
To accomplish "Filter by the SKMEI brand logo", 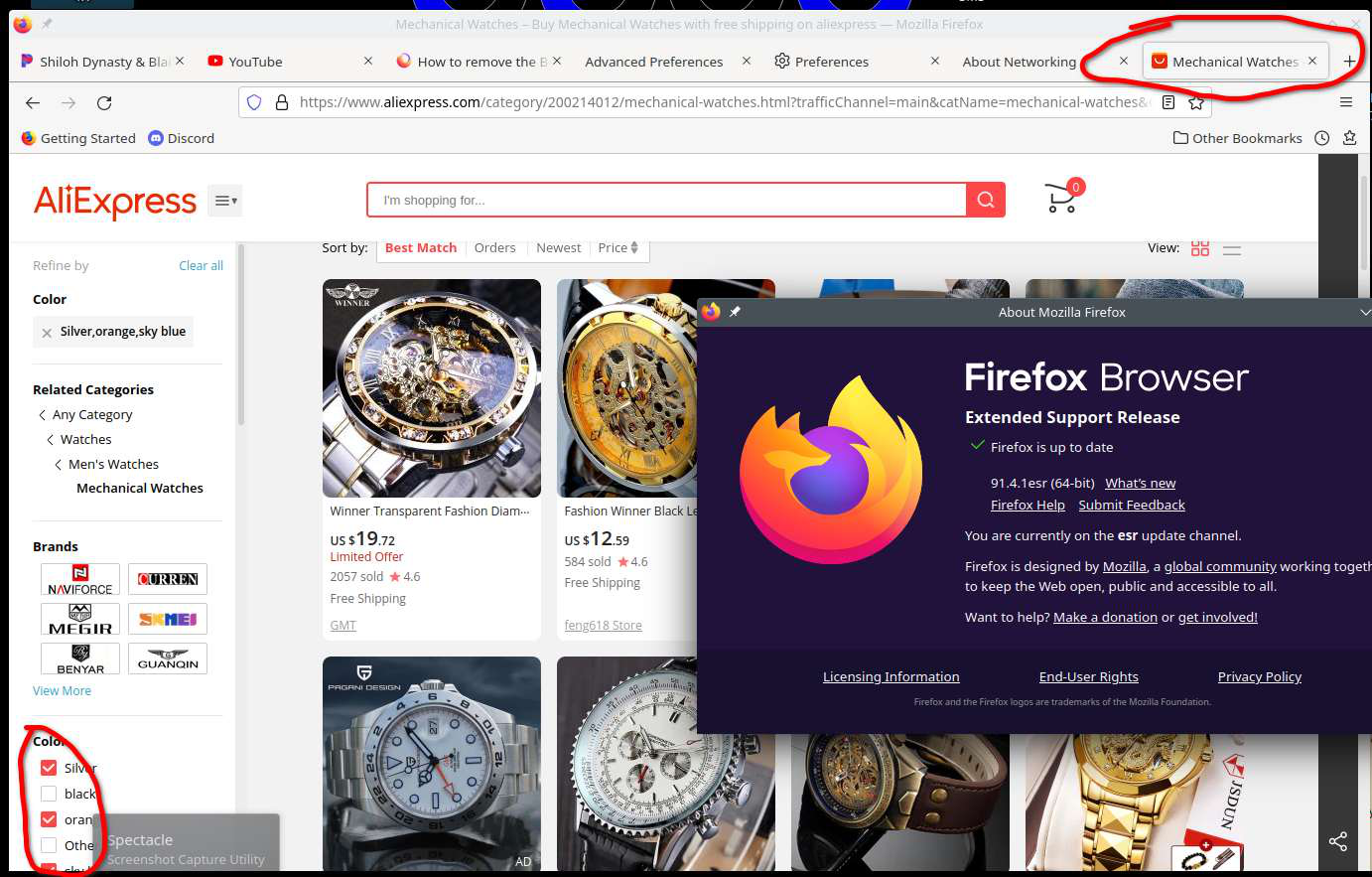I will [168, 619].
